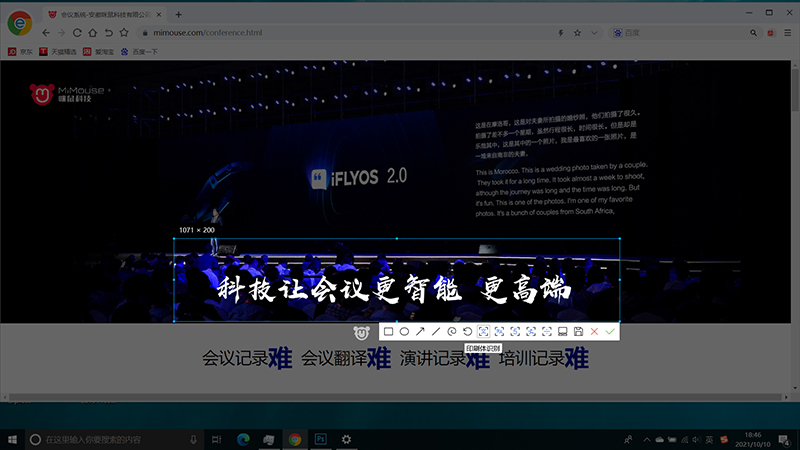
Task: Click the lightning speed-mode icon in address bar
Action: [561, 33]
